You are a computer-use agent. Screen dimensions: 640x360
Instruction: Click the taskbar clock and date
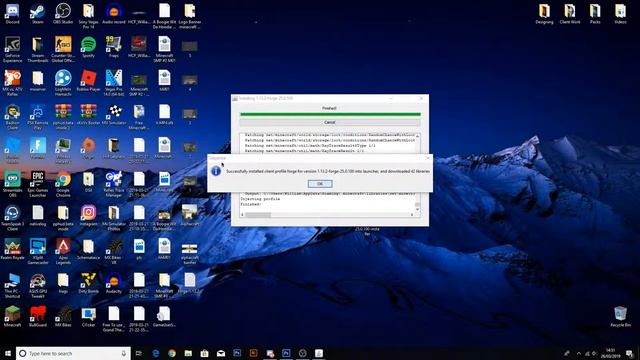pyautogui.click(x=611, y=353)
